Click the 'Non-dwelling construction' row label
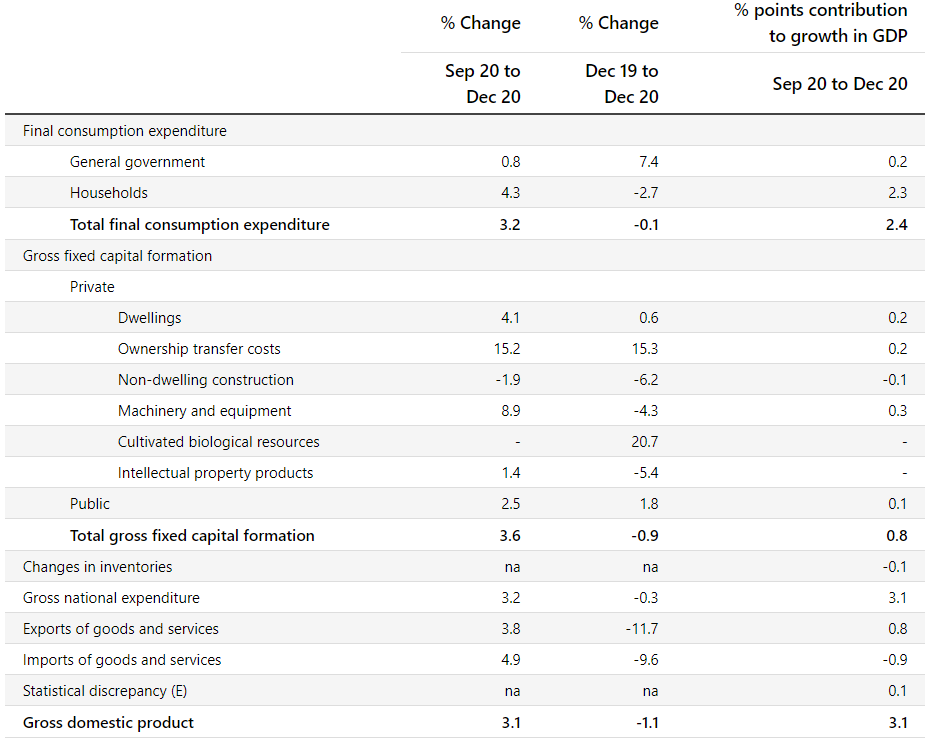This screenshot has width=932, height=748. tap(205, 380)
